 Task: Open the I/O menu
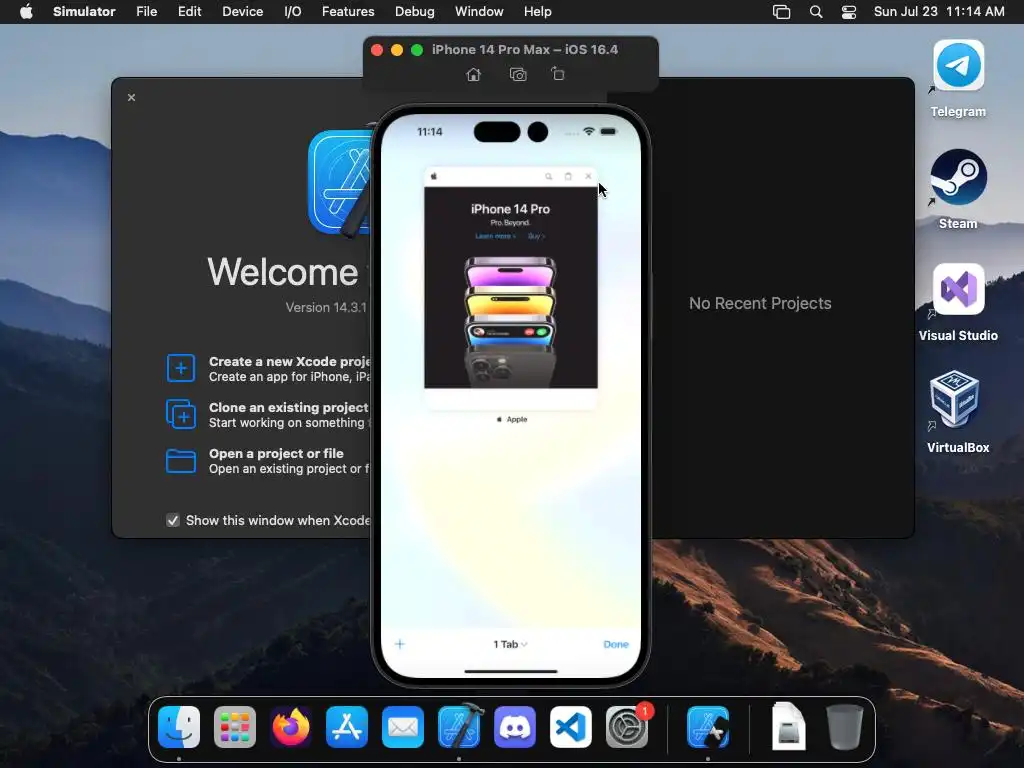(293, 12)
